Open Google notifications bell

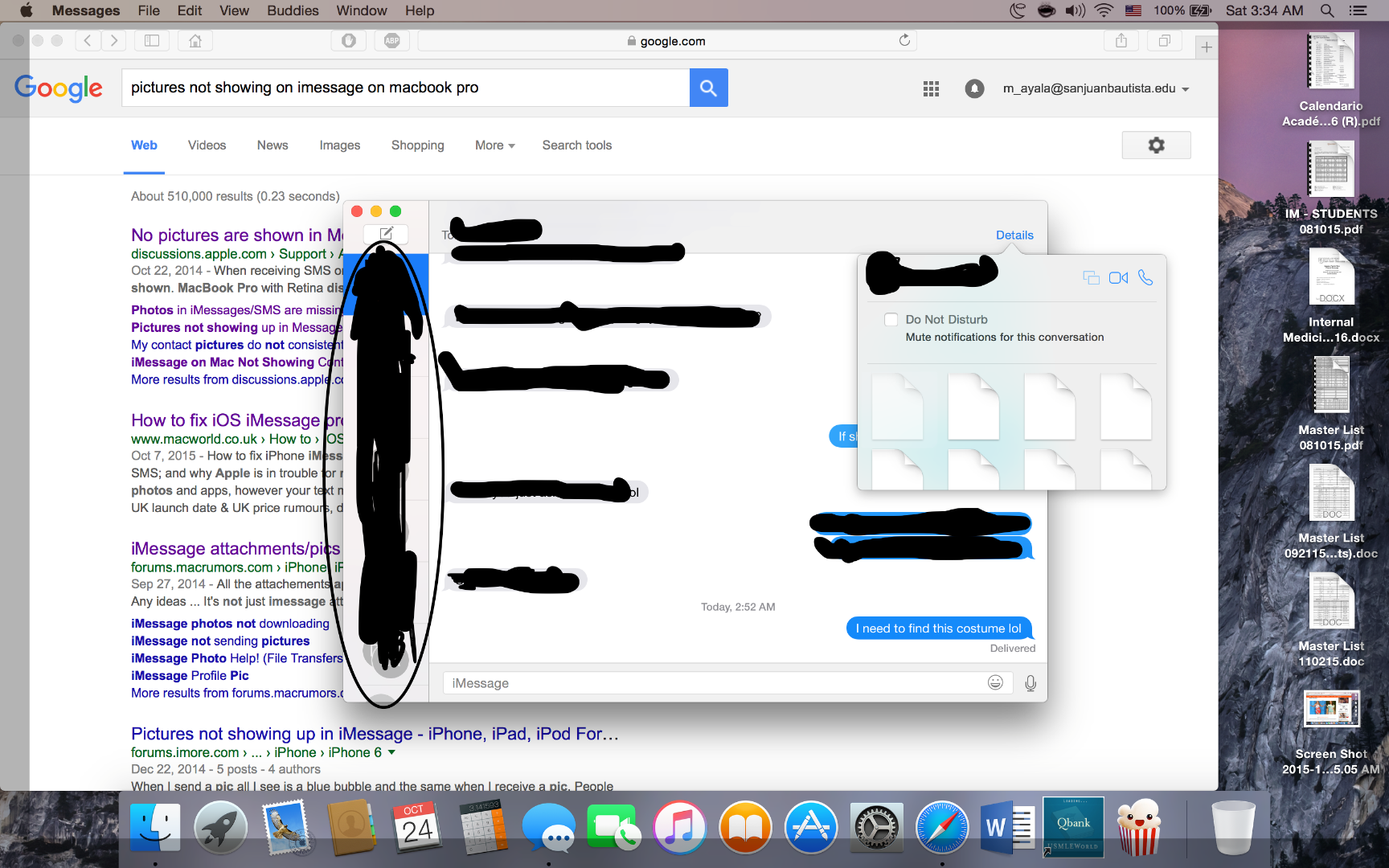[974, 88]
